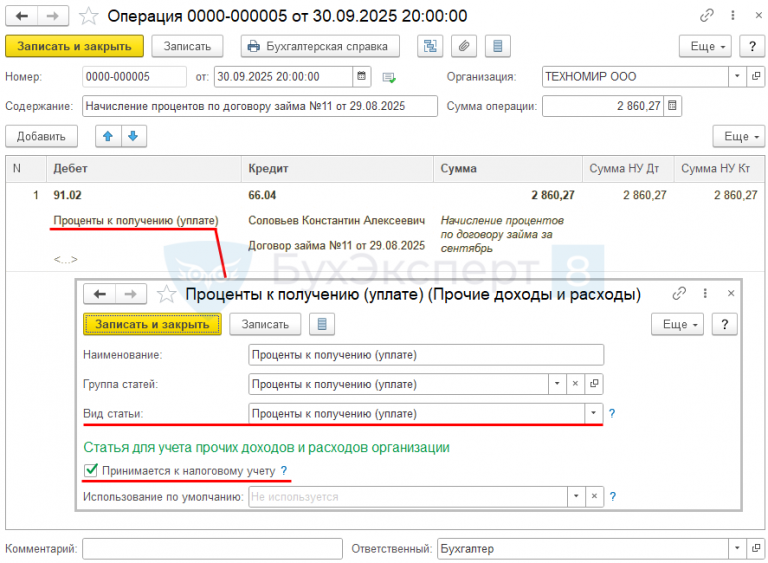Copy link to the Операция document

706,16
